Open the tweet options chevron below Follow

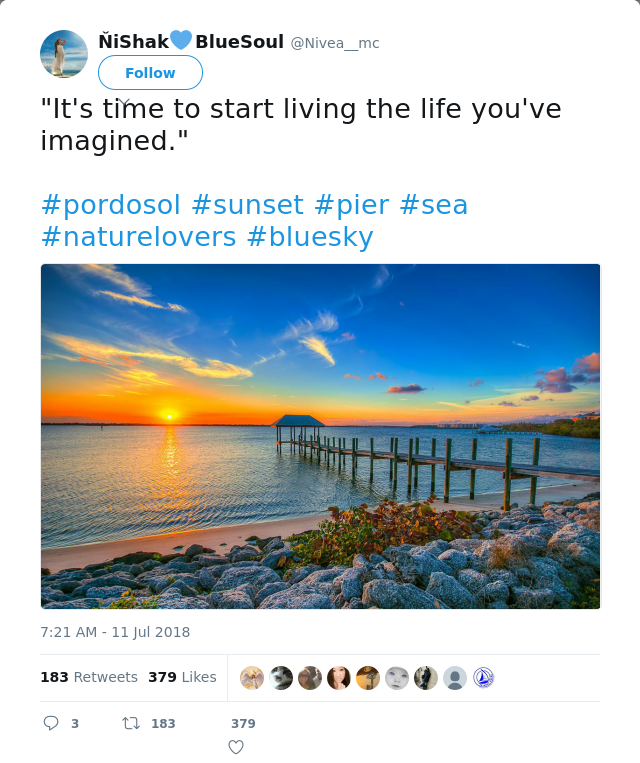125,103
